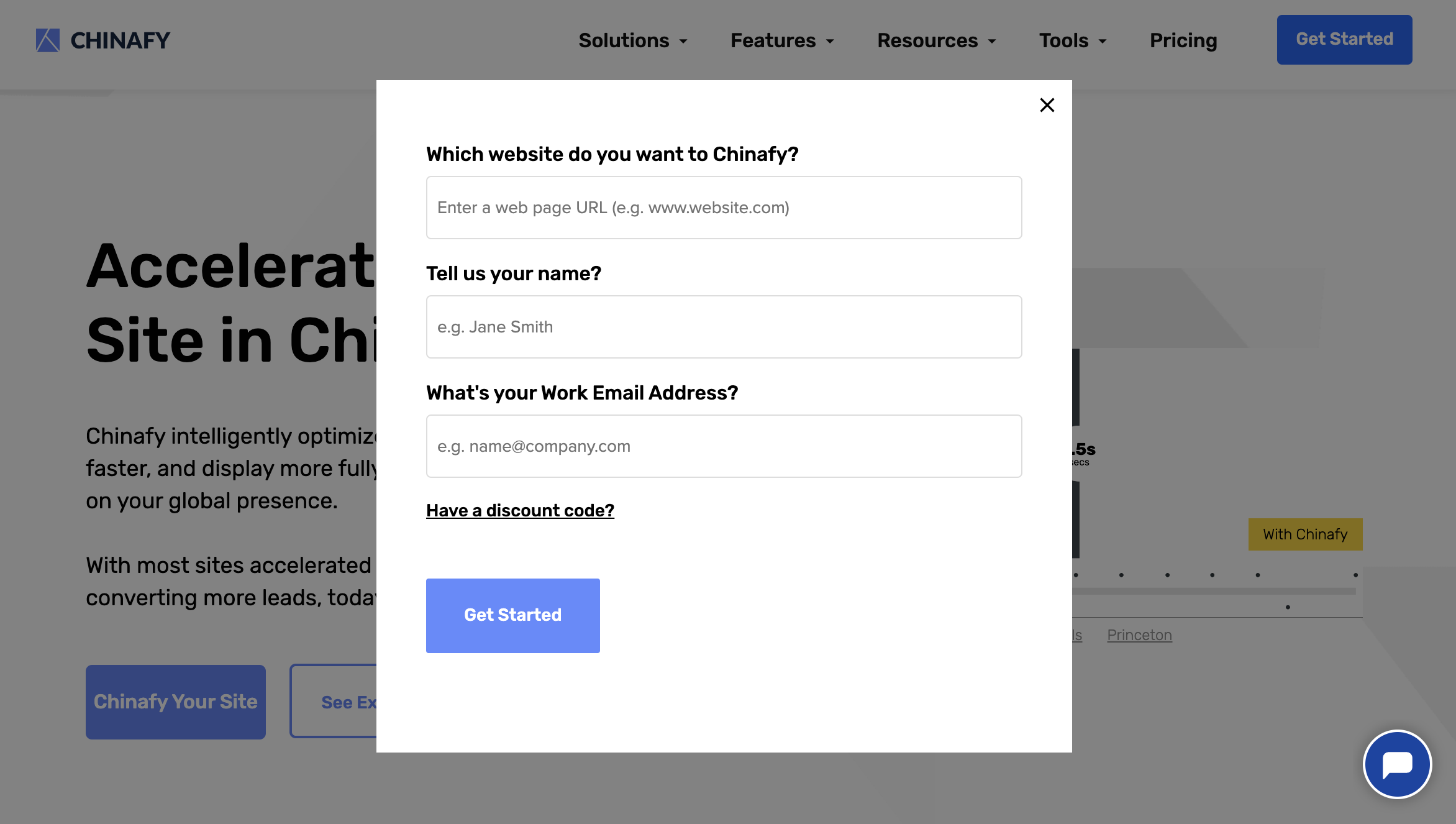
Task: Click the With Chinafy yellow label
Action: click(1305, 534)
